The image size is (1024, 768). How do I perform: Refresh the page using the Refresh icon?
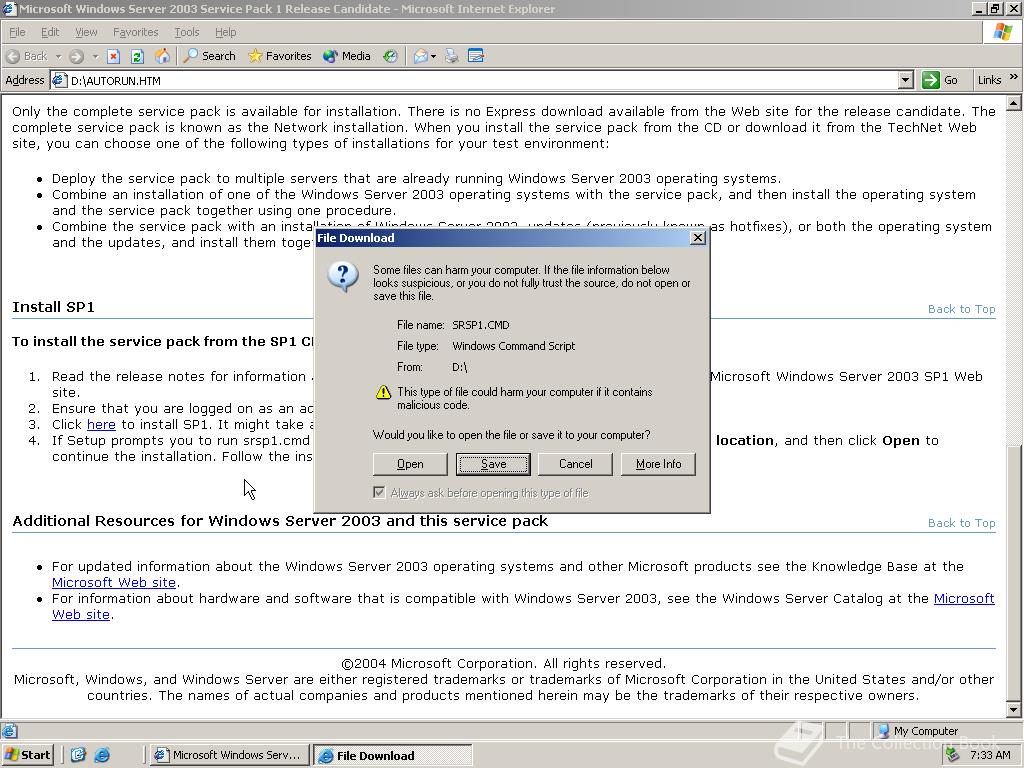(x=137, y=56)
